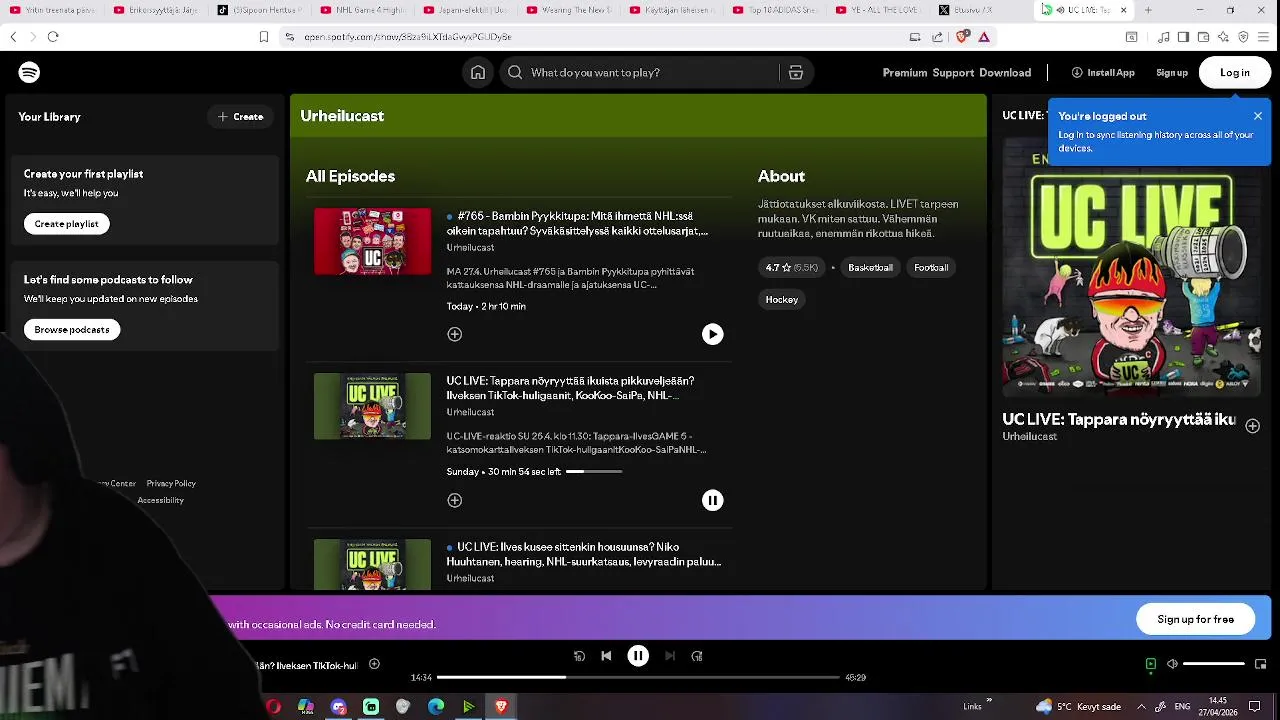Close the You're logged out popup
The width and height of the screenshot is (1280, 720).
(1258, 116)
